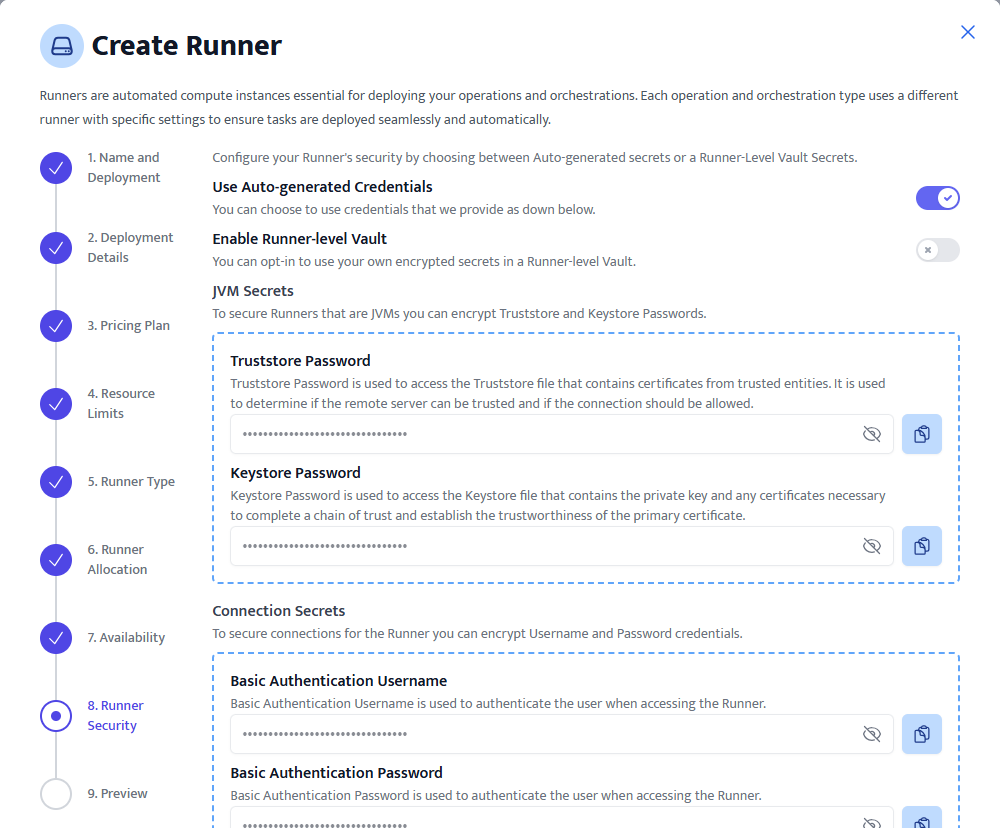Viewport: 1000px width, 828px height.
Task: Show the hidden Truststore Password
Action: (871, 434)
